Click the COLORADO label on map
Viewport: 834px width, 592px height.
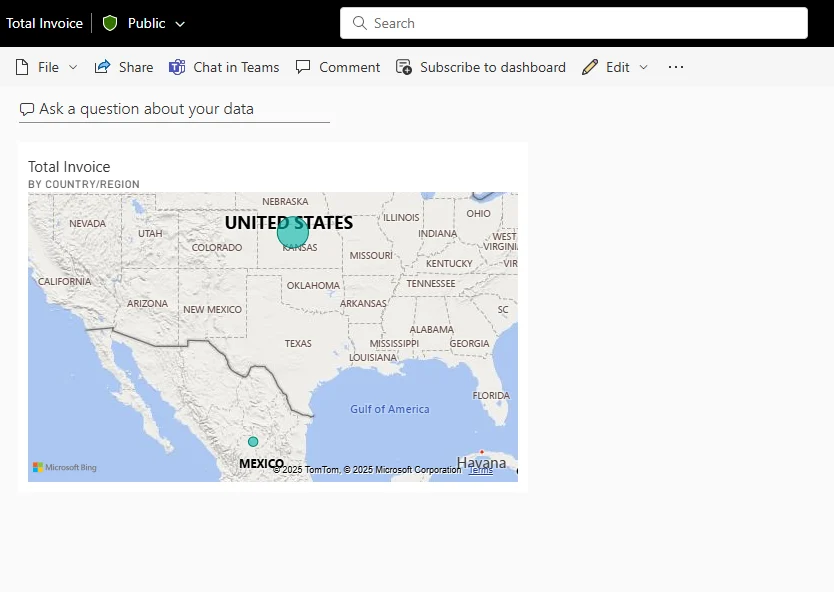pyautogui.click(x=217, y=247)
